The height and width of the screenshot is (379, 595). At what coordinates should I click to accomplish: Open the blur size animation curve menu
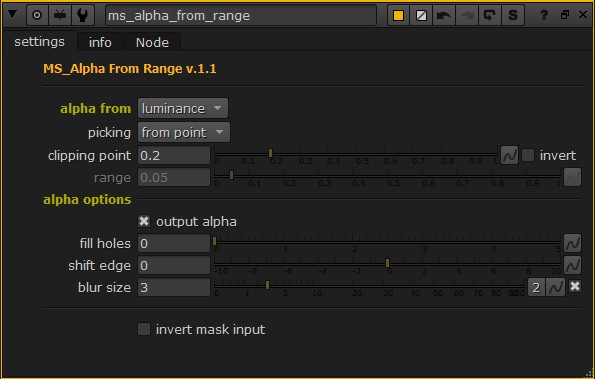(x=556, y=287)
